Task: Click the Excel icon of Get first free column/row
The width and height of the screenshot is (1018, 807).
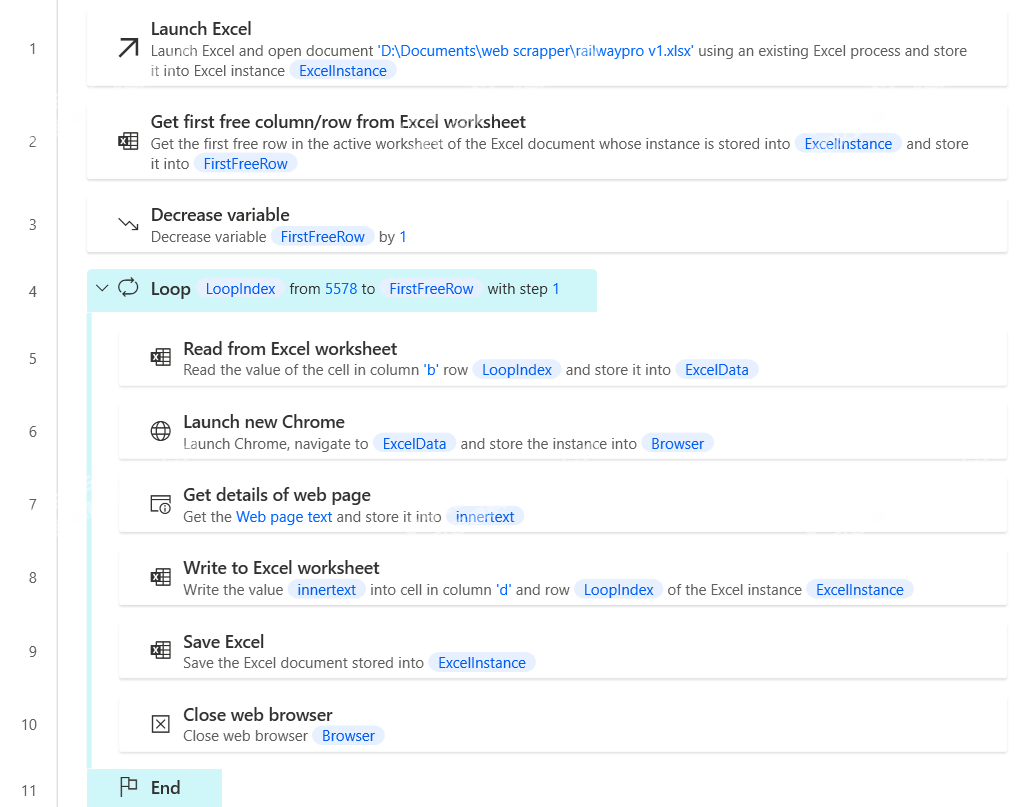Action: (129, 141)
